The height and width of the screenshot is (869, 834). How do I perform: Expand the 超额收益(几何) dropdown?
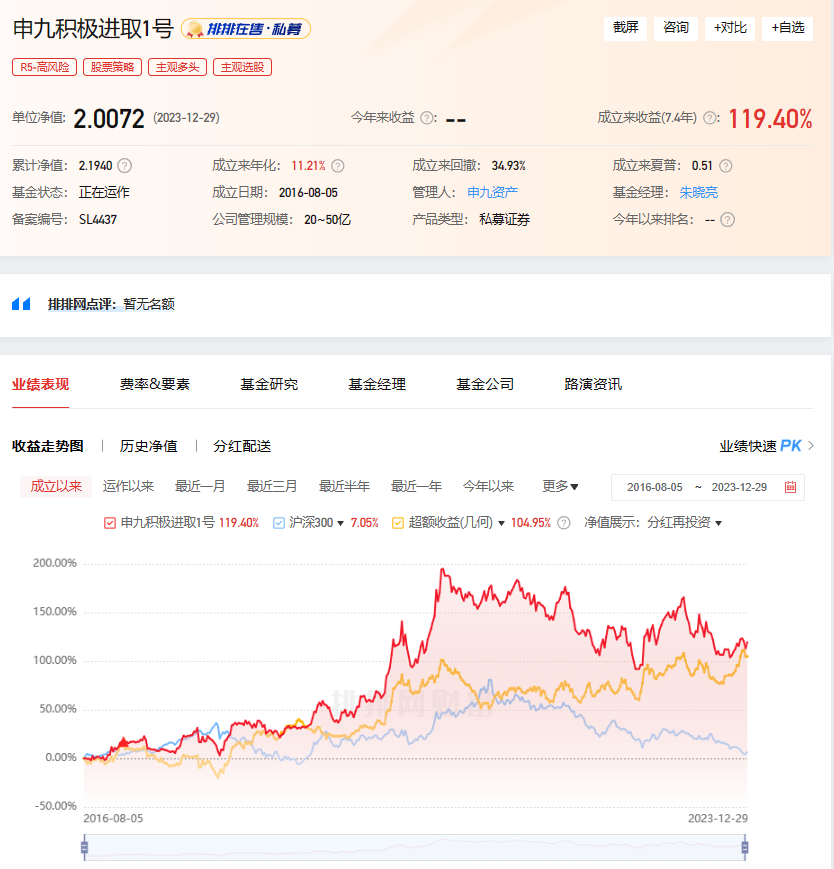coord(501,524)
